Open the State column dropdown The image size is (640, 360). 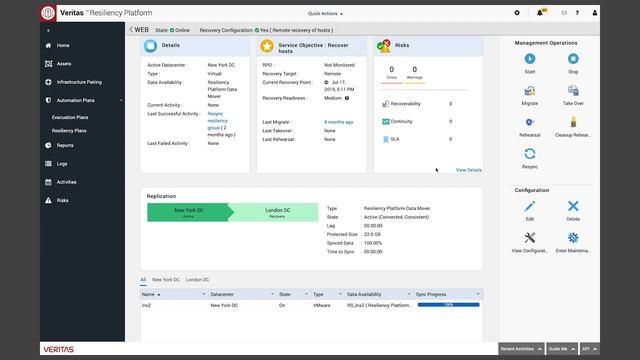pos(306,294)
